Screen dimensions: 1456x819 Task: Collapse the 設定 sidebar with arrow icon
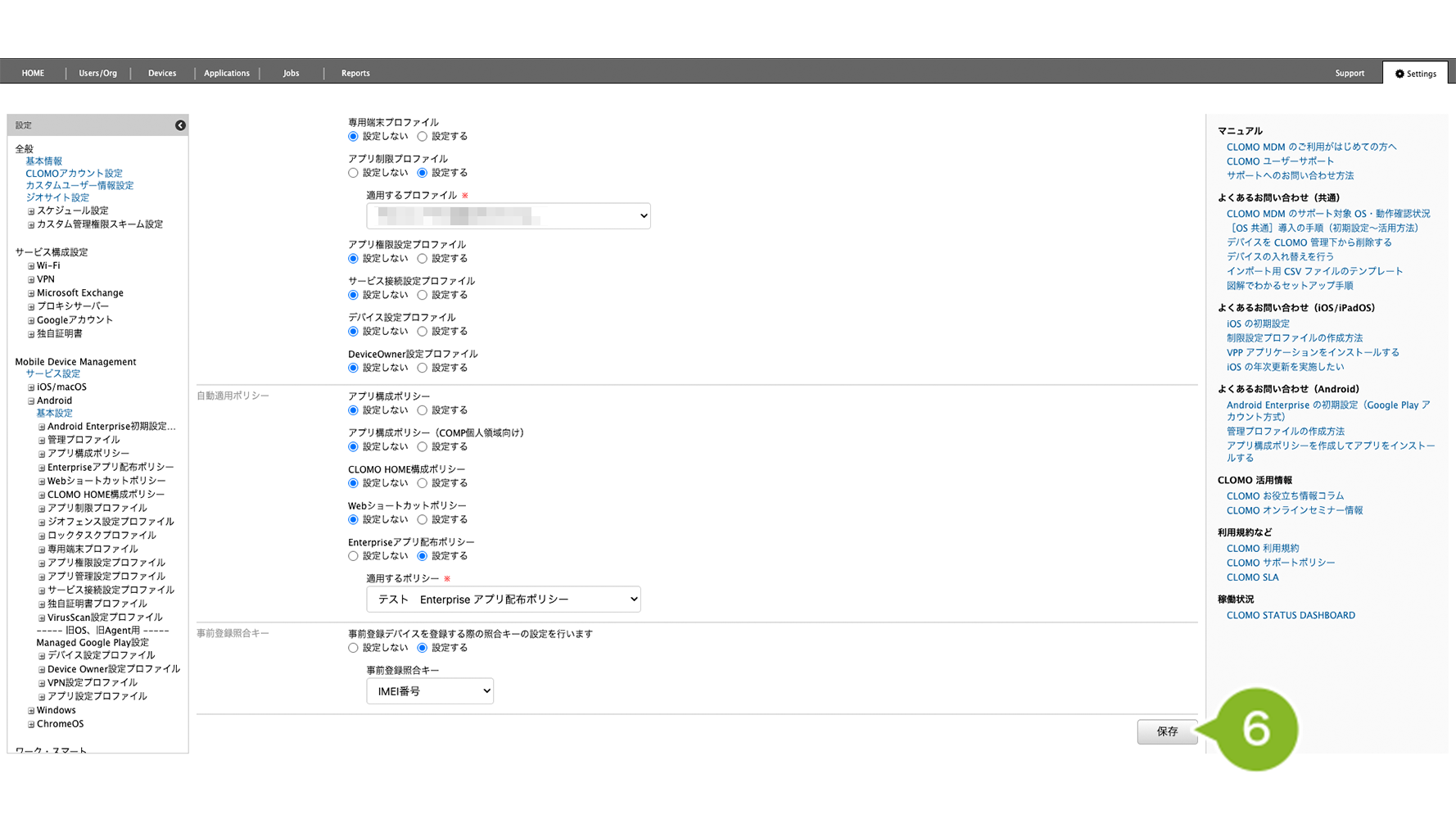180,125
